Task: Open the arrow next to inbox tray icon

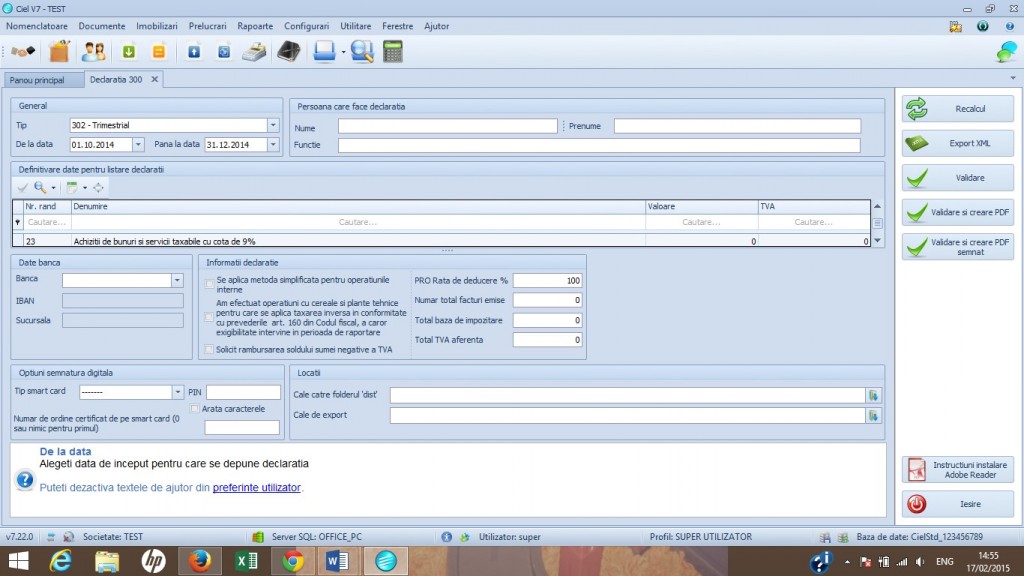Action: [x=343, y=52]
